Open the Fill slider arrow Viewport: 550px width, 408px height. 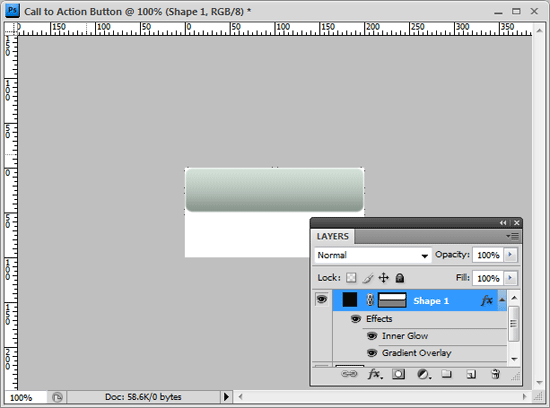[510, 278]
